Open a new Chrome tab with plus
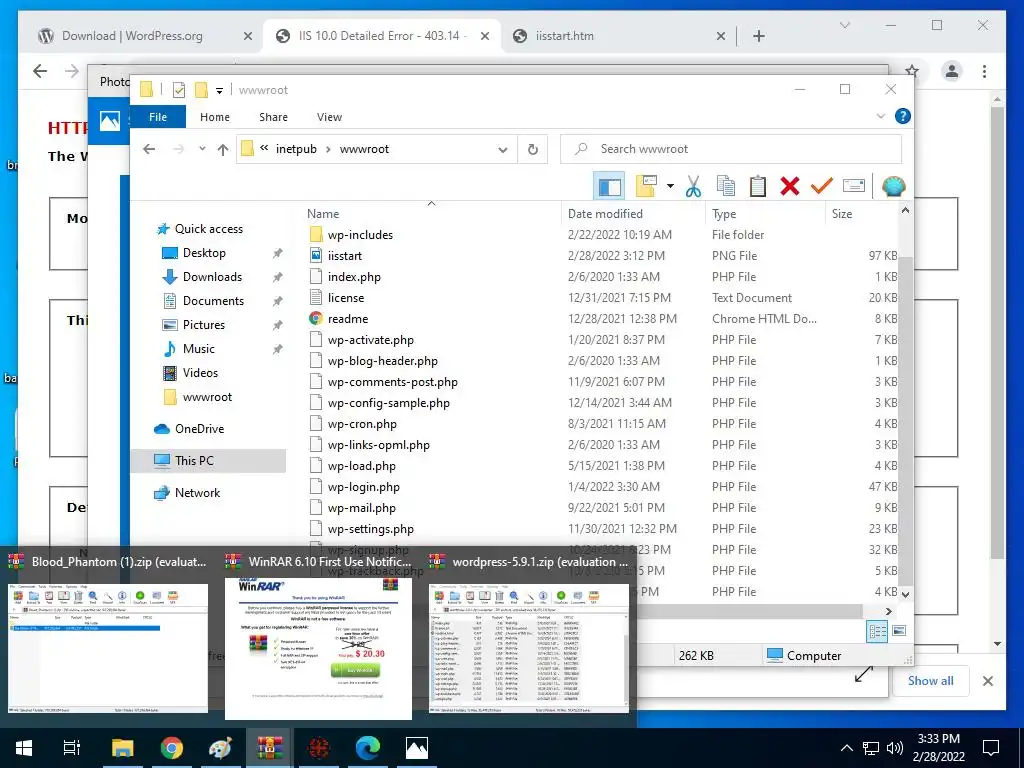 point(758,36)
